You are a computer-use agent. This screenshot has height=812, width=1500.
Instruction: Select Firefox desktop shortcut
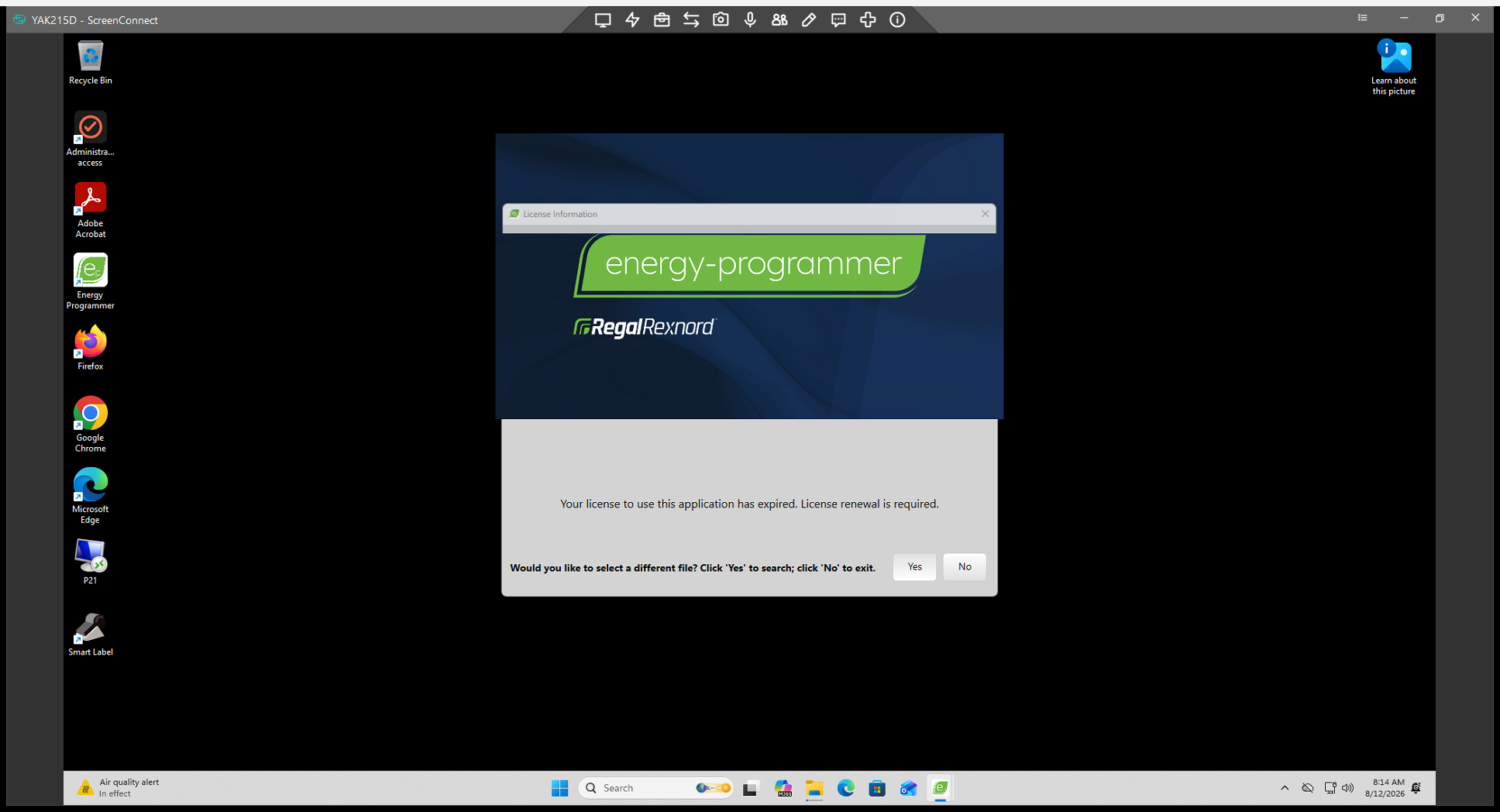tap(91, 348)
